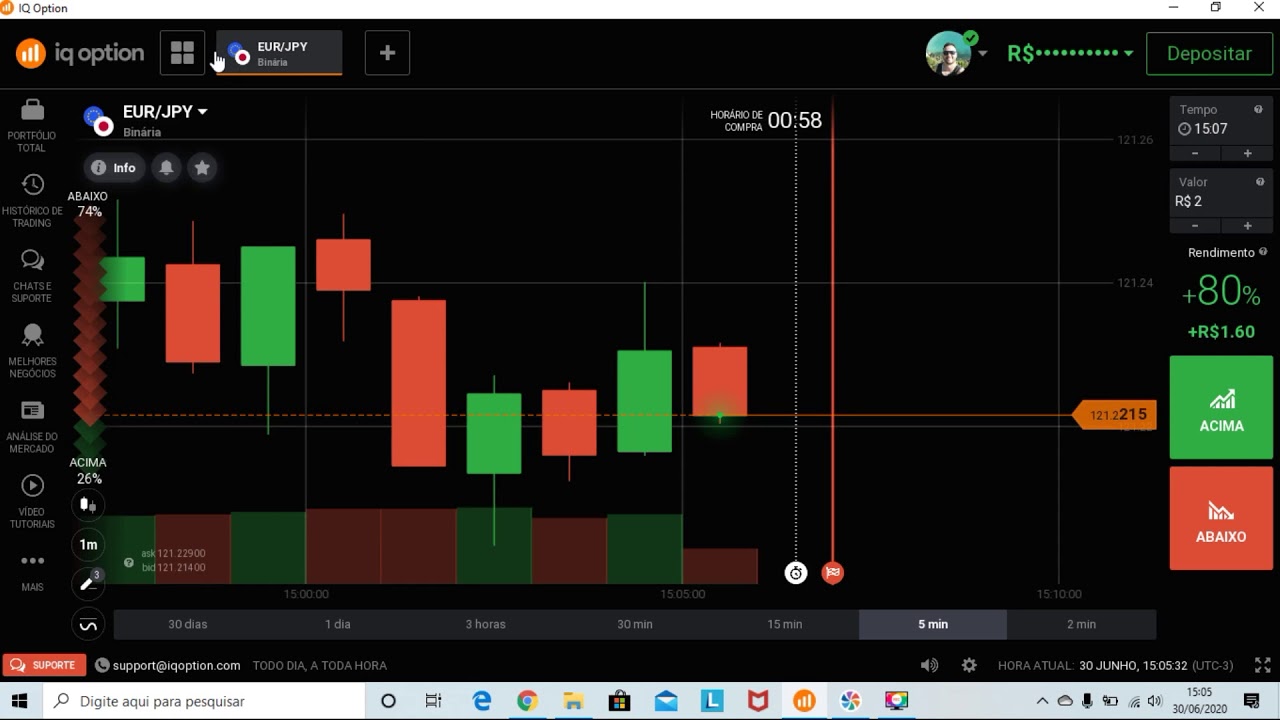
Task: Open the settings gear icon
Action: 968,665
